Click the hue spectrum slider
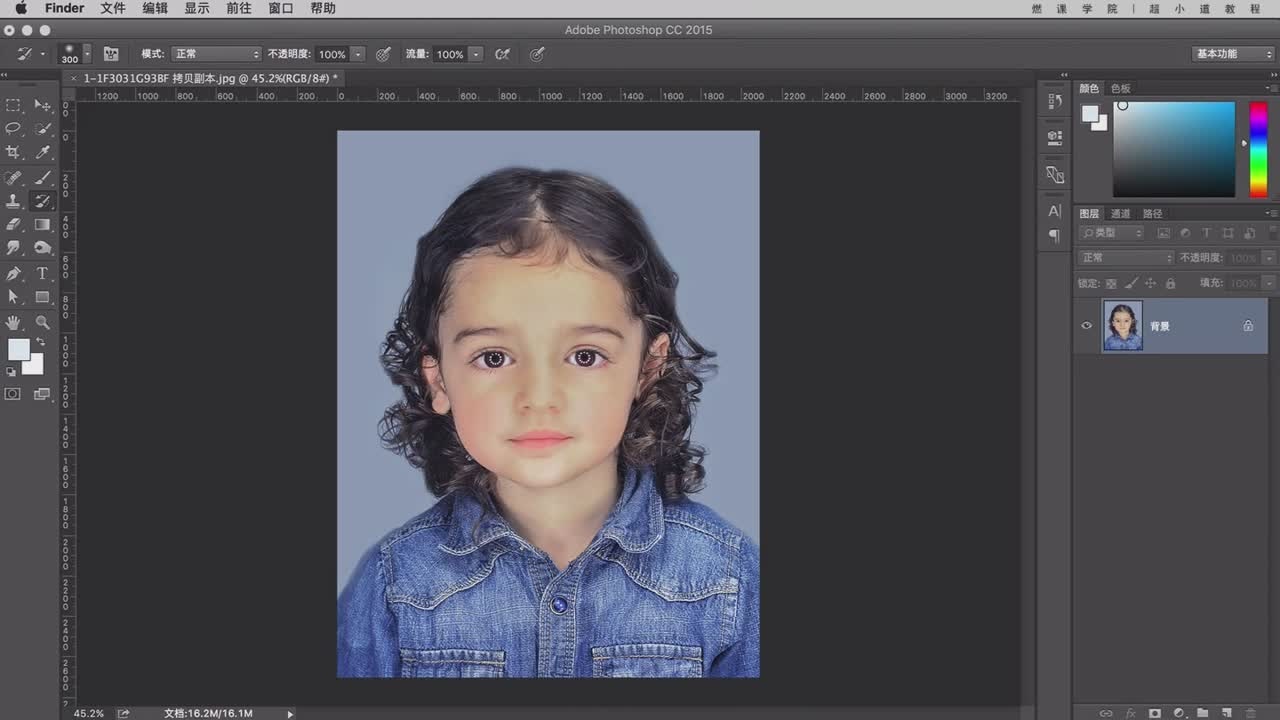 click(x=1259, y=149)
